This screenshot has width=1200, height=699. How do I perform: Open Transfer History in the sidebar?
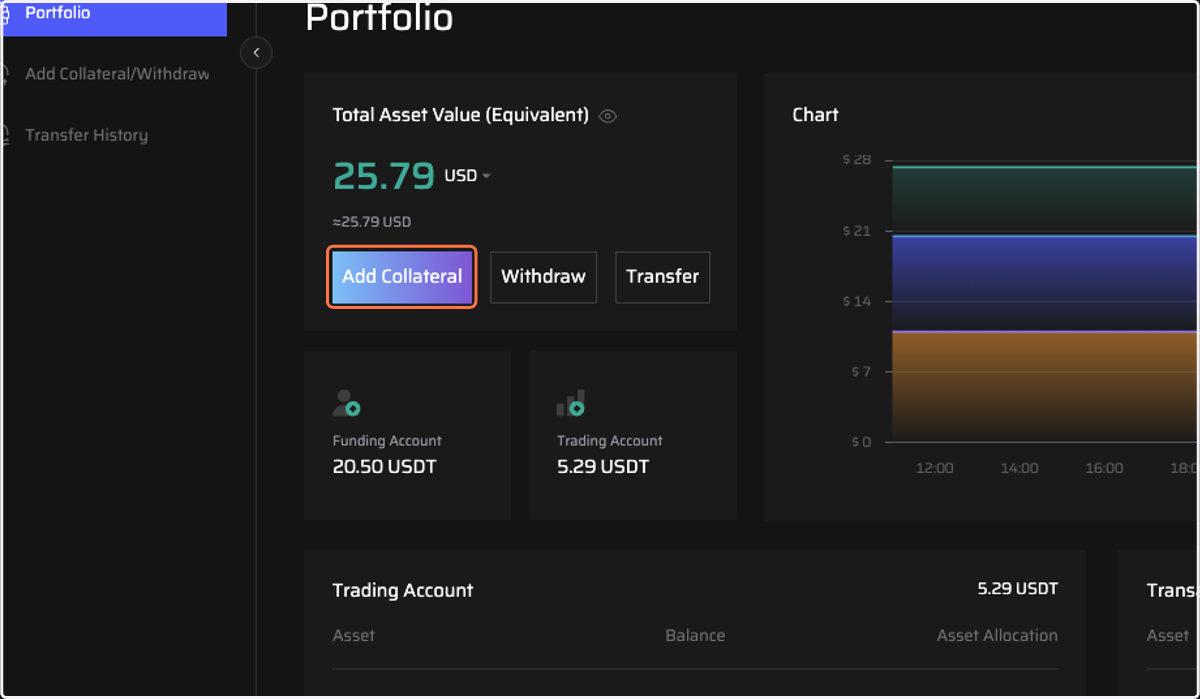86,135
